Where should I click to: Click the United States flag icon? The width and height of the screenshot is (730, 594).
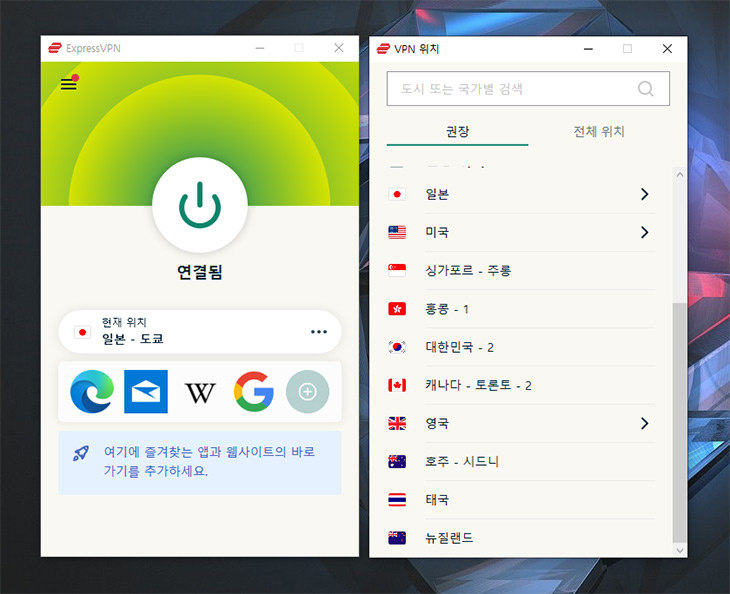[397, 232]
